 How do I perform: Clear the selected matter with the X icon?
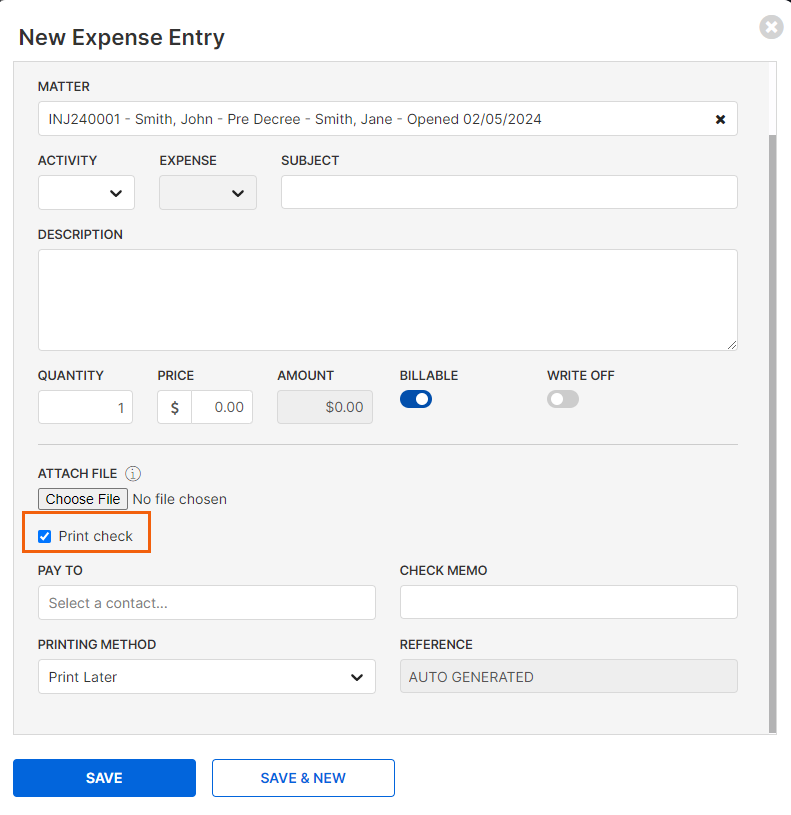tap(720, 120)
